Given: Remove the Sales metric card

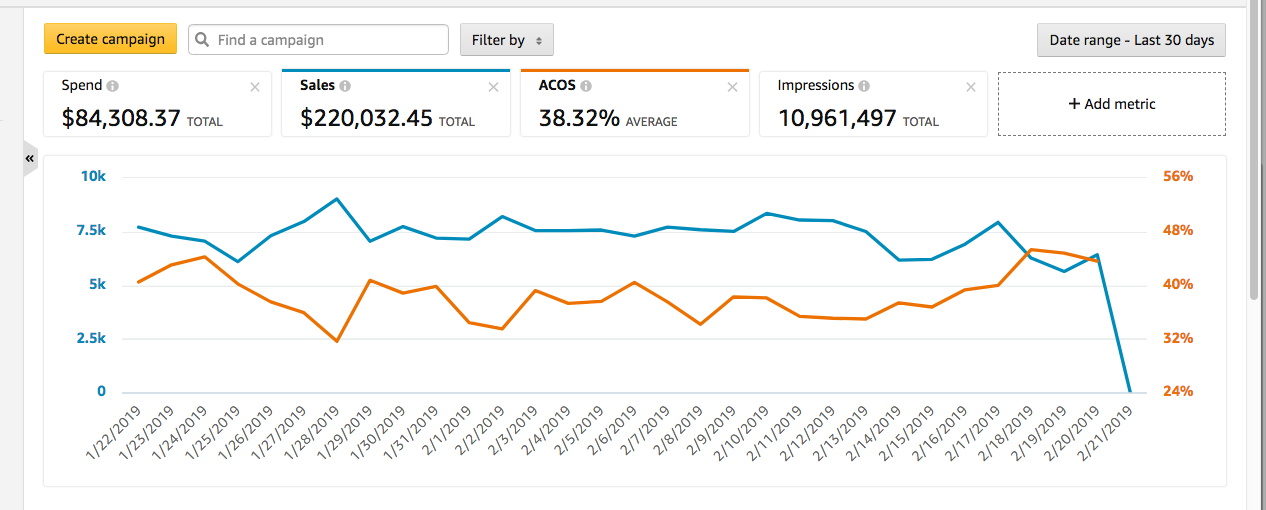Looking at the screenshot, I should [493, 87].
